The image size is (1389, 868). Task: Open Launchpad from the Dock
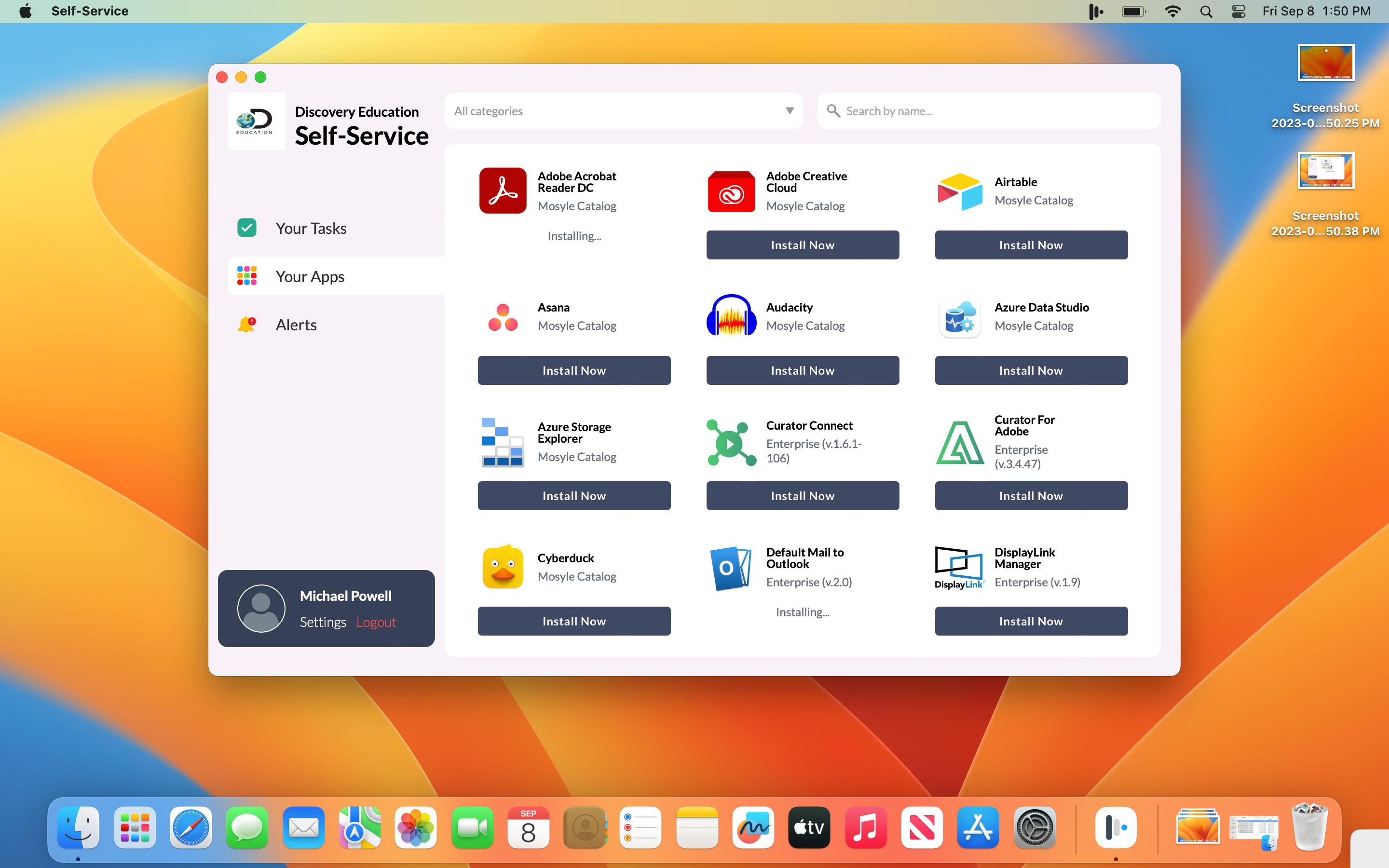pos(135,827)
